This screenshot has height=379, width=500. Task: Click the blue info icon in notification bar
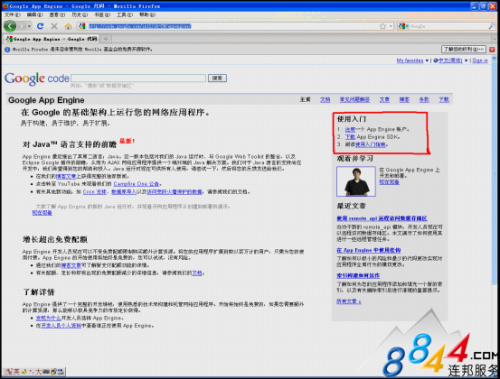click(8, 49)
